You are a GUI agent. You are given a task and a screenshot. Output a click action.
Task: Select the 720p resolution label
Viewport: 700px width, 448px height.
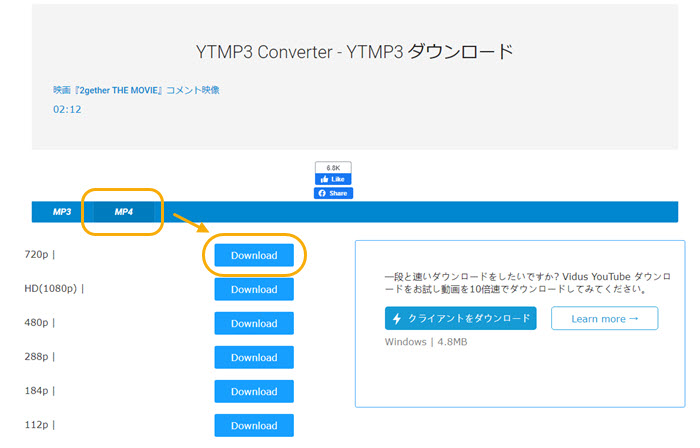tap(40, 255)
